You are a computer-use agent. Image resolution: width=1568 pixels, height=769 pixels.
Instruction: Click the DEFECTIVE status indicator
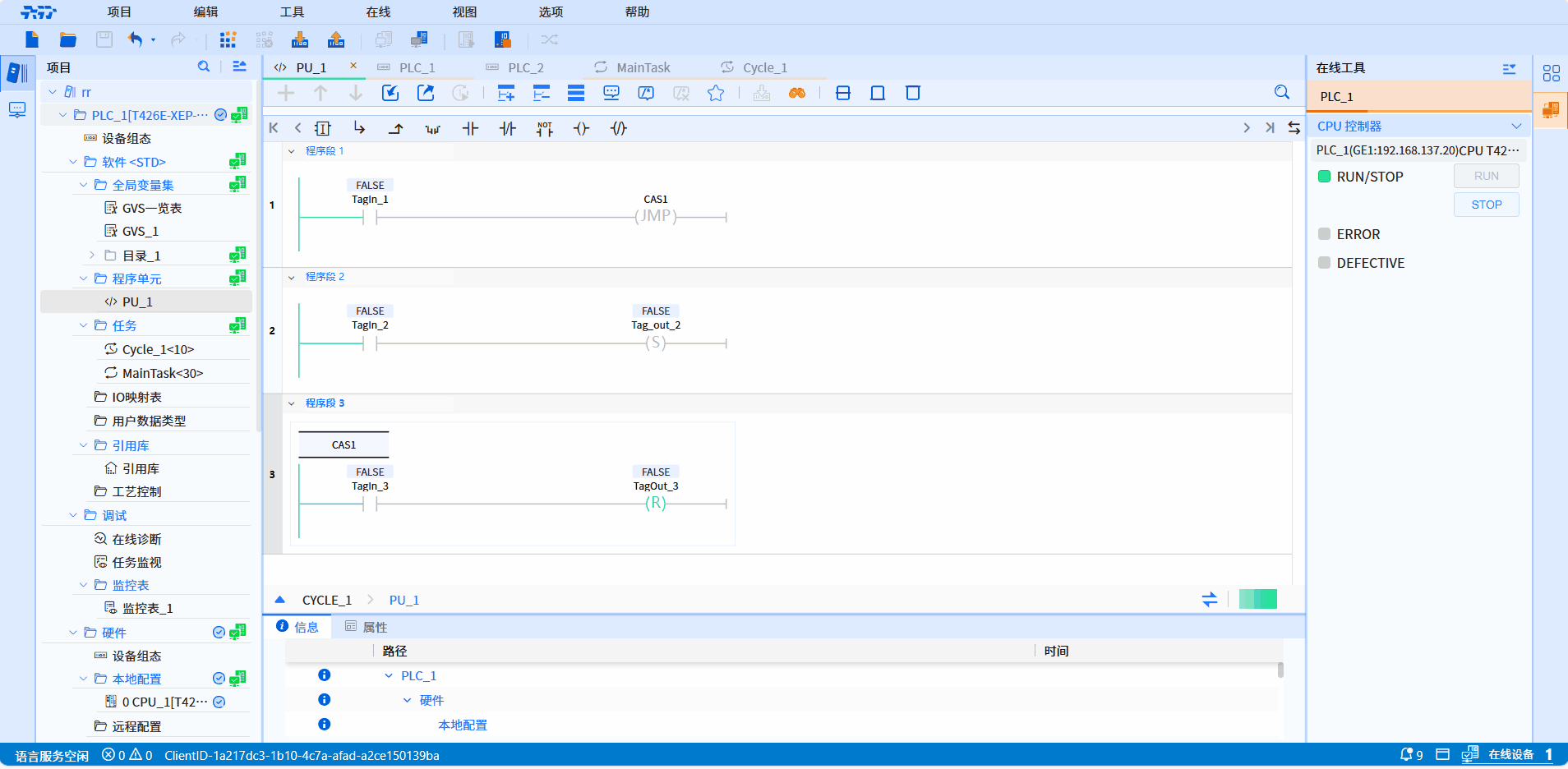coord(1324,263)
